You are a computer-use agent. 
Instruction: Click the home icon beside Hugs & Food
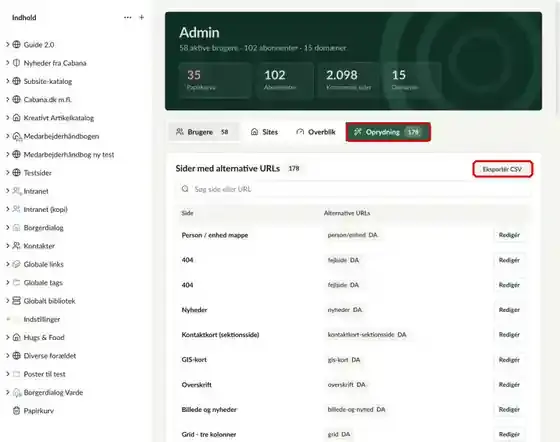(16, 337)
